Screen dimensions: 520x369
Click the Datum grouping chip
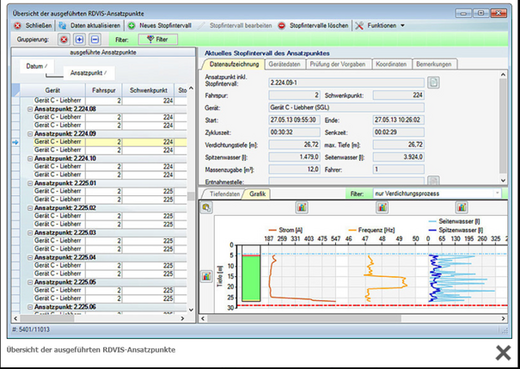[36, 66]
